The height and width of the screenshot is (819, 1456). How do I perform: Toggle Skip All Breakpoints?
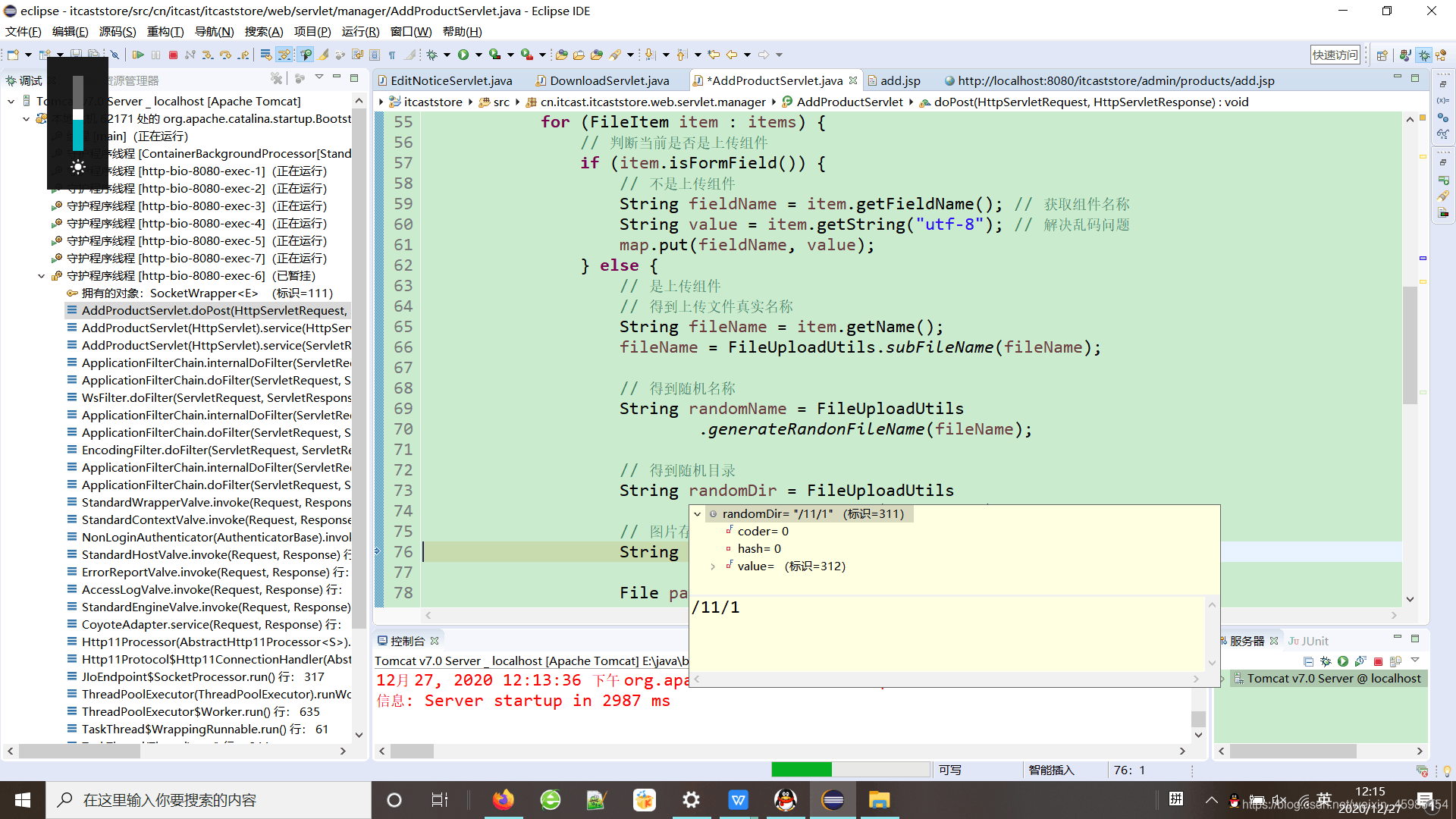point(115,55)
